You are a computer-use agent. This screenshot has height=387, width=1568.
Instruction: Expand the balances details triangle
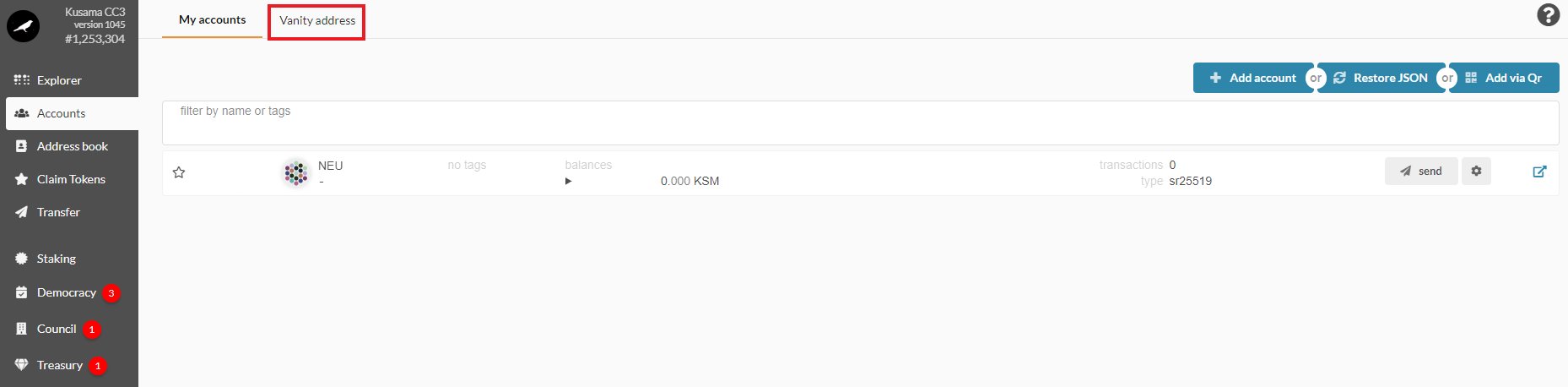(x=568, y=181)
